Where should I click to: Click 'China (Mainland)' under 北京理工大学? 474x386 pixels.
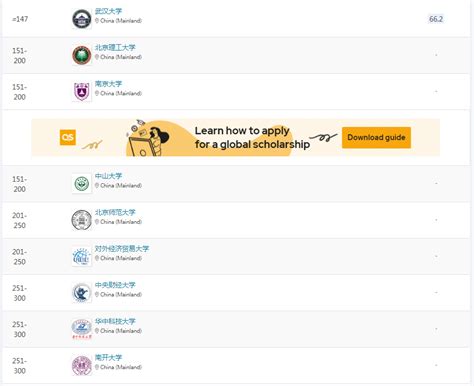click(121, 57)
